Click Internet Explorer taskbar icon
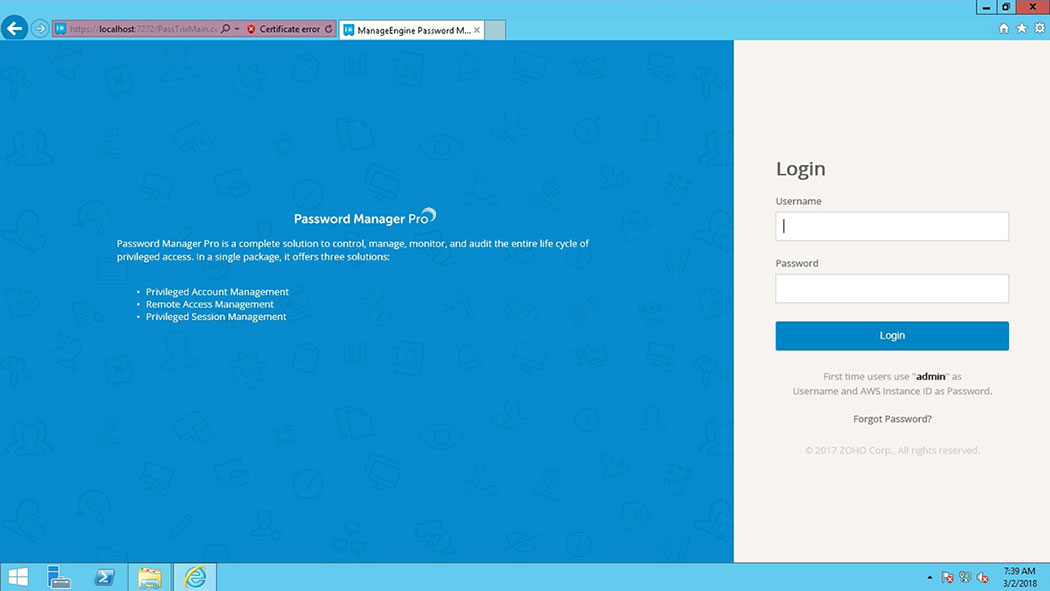 pyautogui.click(x=195, y=577)
